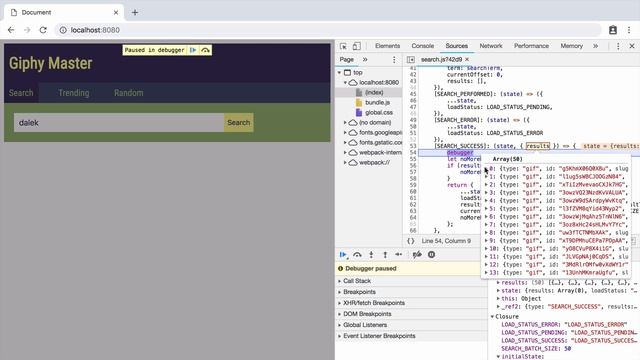Click the address bar showing localhost:8080
This screenshot has height=360, width=640.
329,30
